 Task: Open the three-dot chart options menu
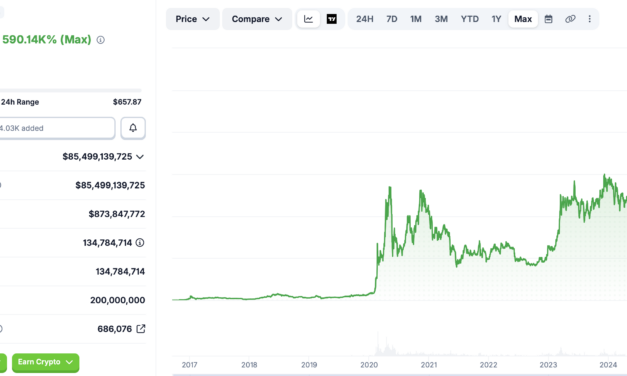coord(589,19)
